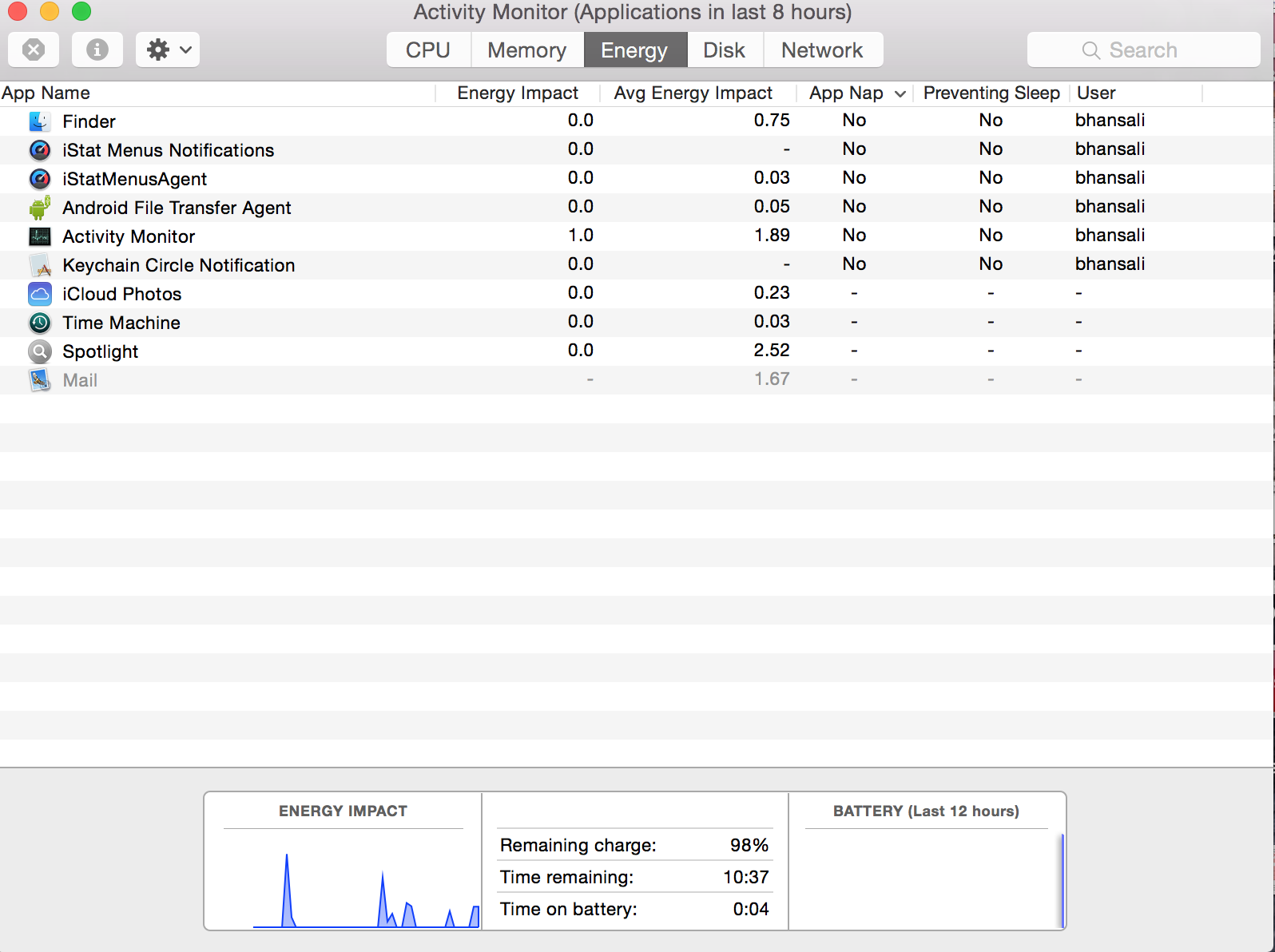Click the Finder app icon
The width and height of the screenshot is (1275, 952).
pos(40,121)
